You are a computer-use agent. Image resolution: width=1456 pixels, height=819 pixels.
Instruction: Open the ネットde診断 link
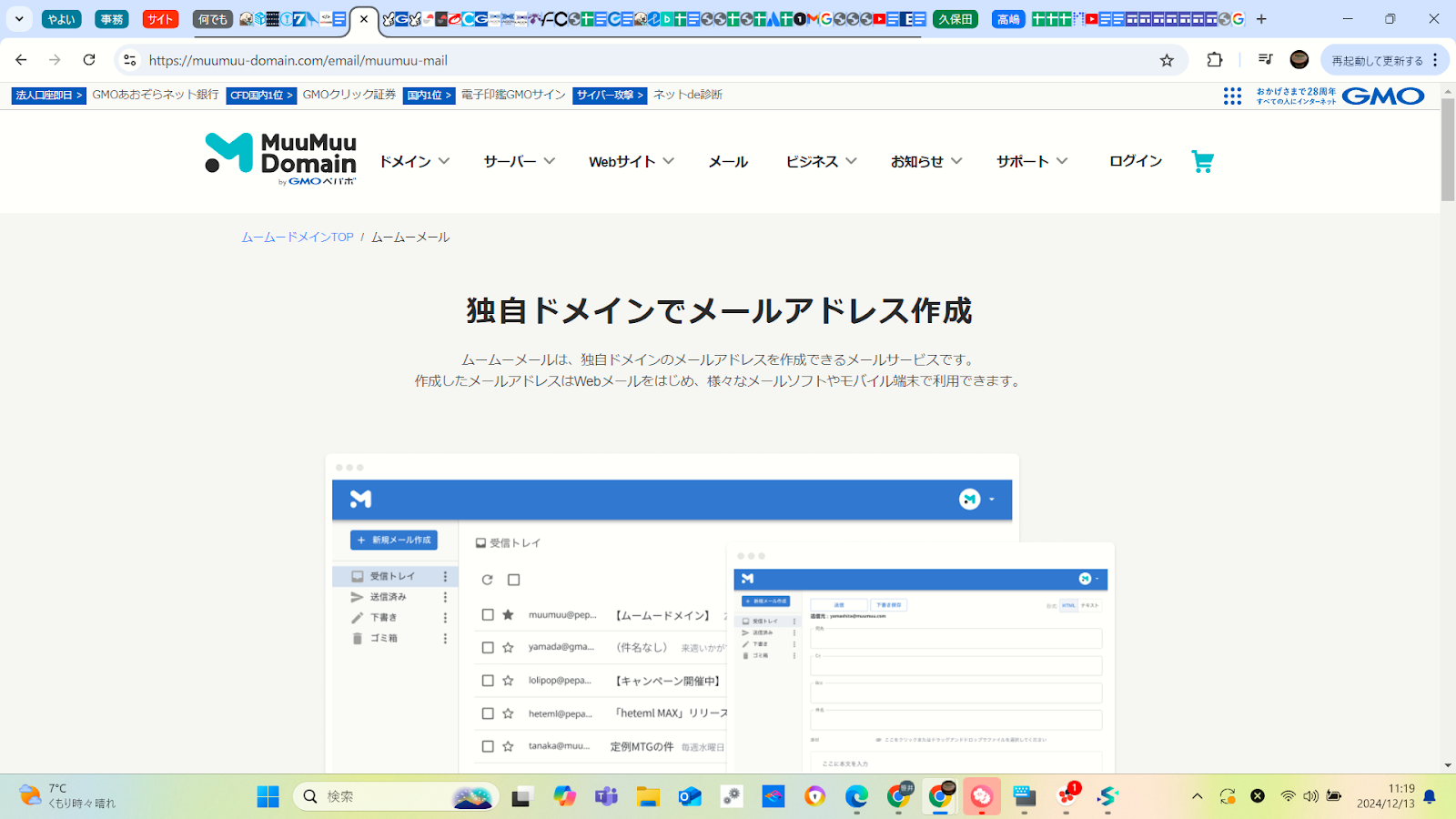point(688,95)
